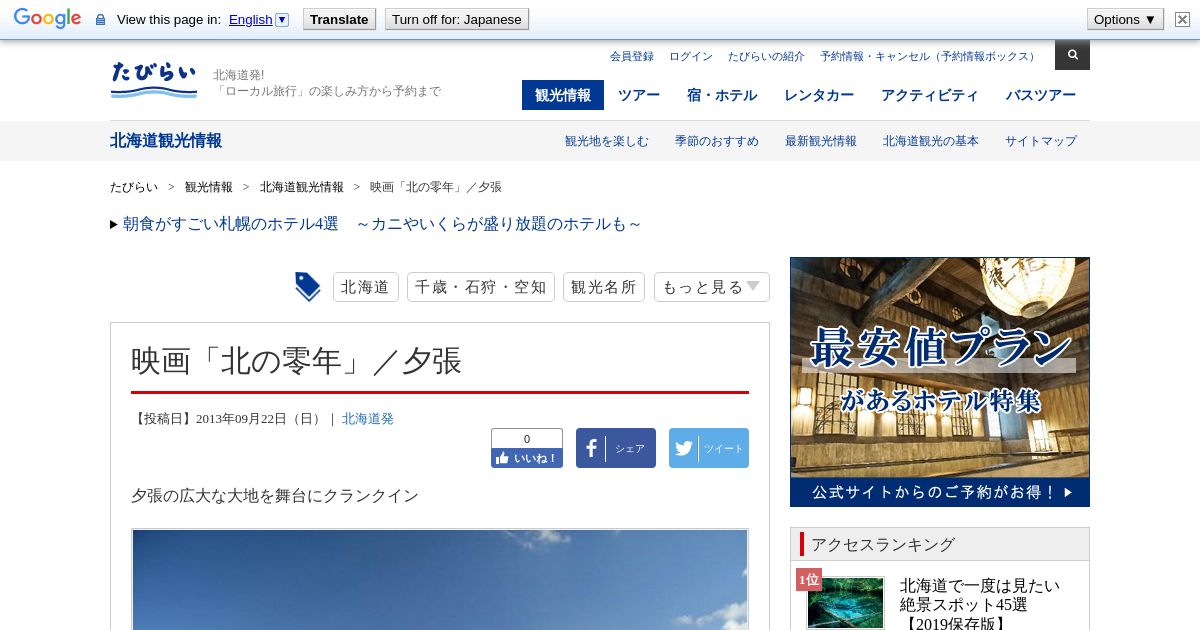Click the article main photo
This screenshot has height=630, width=1200.
click(440, 580)
